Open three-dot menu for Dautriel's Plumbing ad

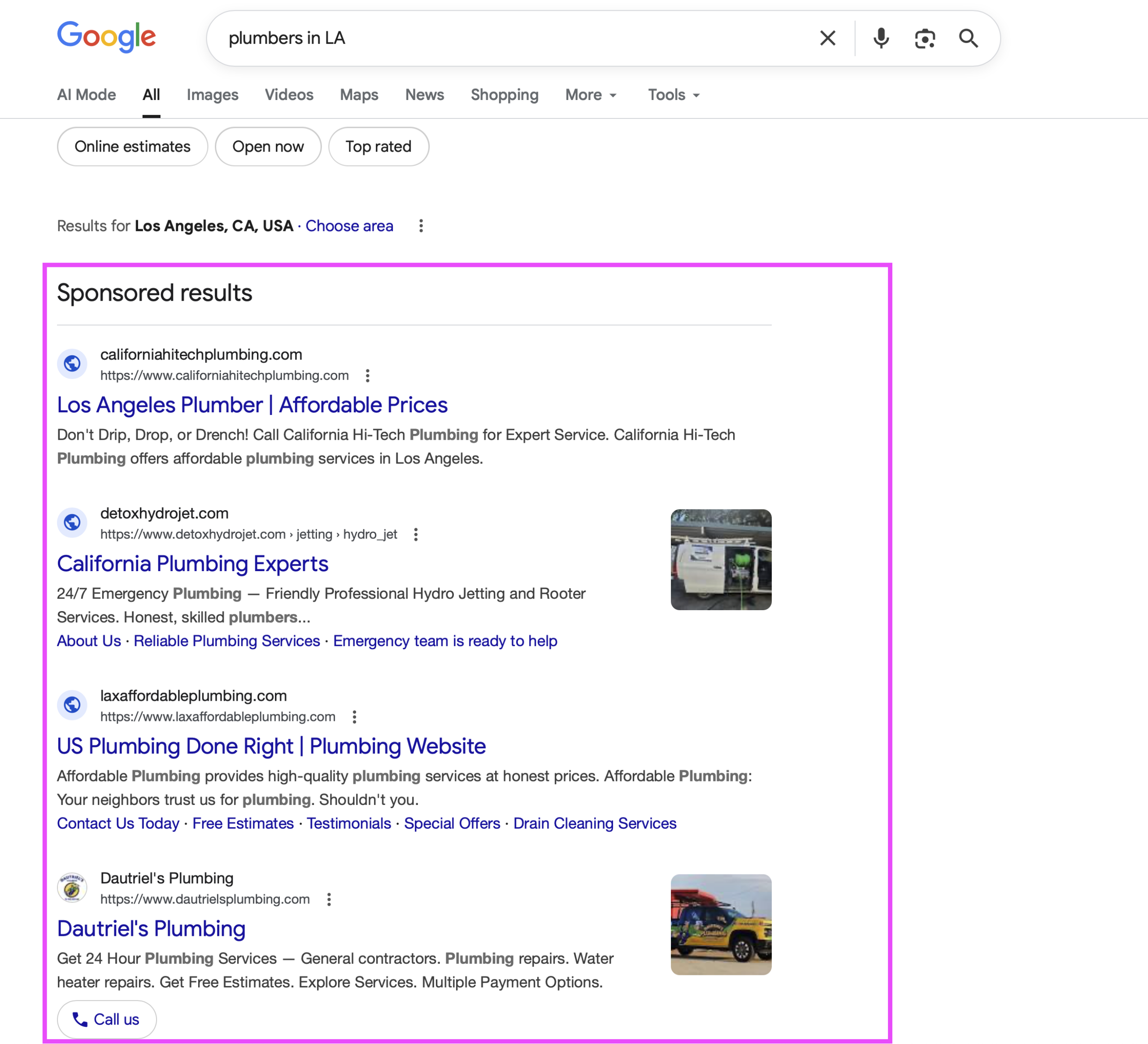pos(329,900)
